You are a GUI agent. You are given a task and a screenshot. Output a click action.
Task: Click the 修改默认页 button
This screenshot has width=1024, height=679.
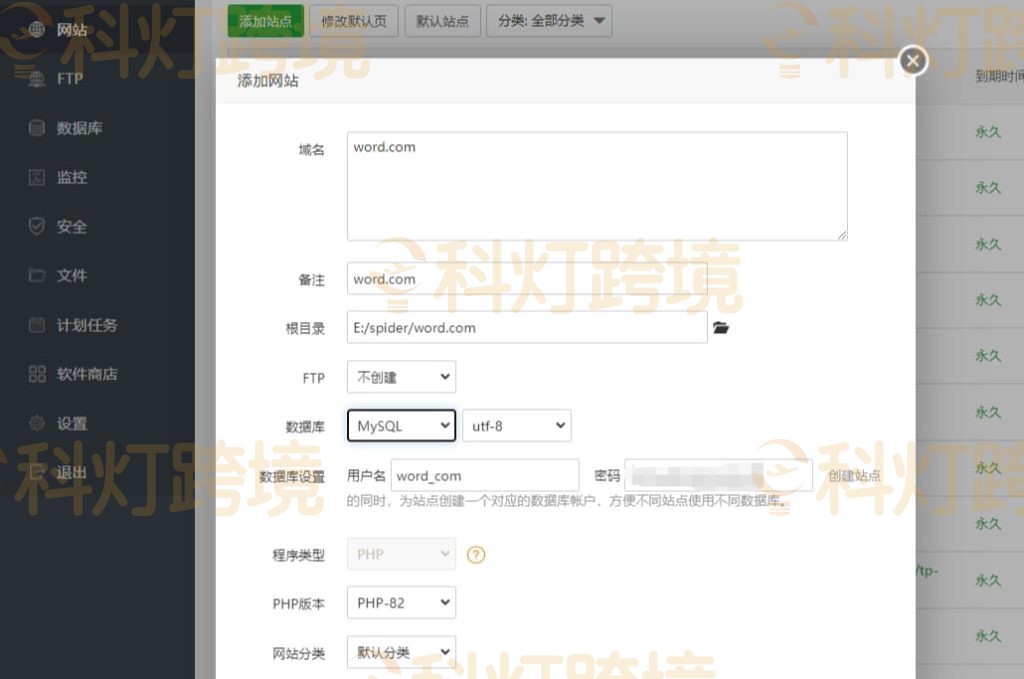(354, 21)
